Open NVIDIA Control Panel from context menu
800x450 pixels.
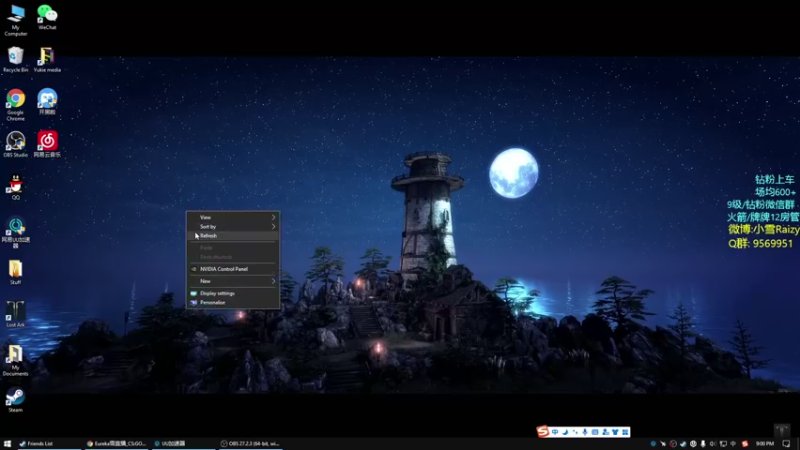pyautogui.click(x=233, y=269)
